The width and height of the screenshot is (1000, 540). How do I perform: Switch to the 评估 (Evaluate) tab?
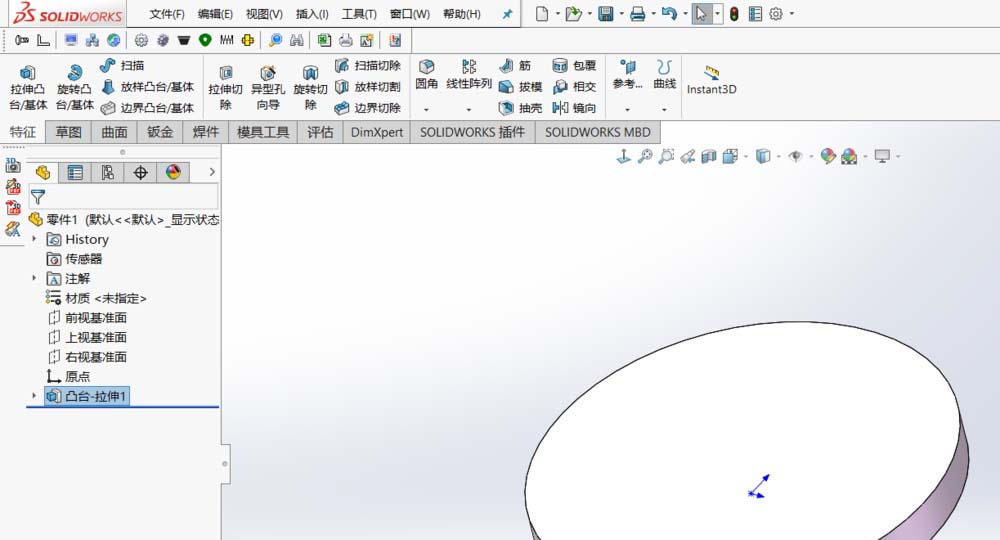pyautogui.click(x=320, y=132)
